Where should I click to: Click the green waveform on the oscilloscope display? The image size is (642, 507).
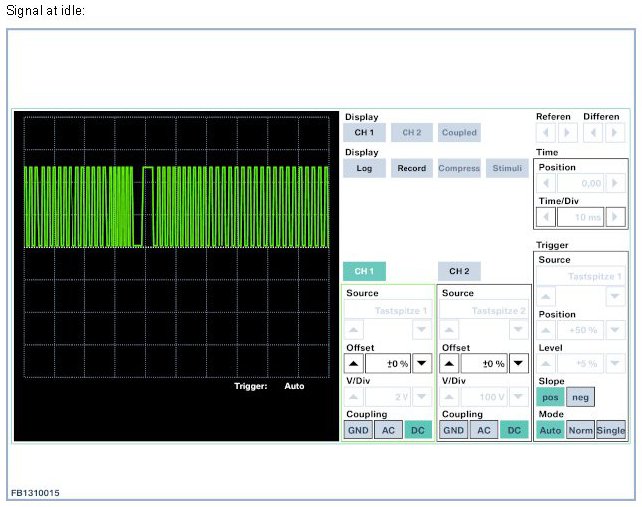click(x=176, y=207)
